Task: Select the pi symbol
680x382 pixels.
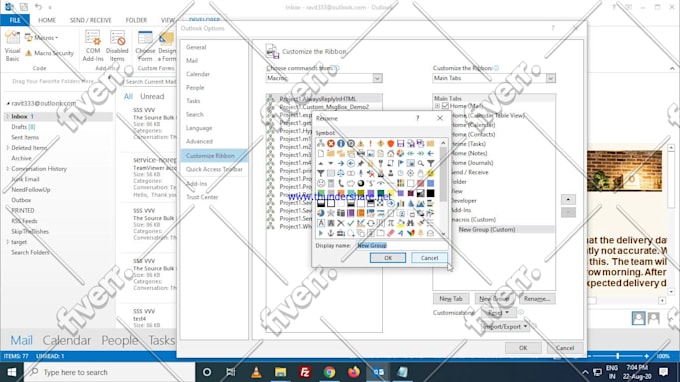Action: click(391, 223)
